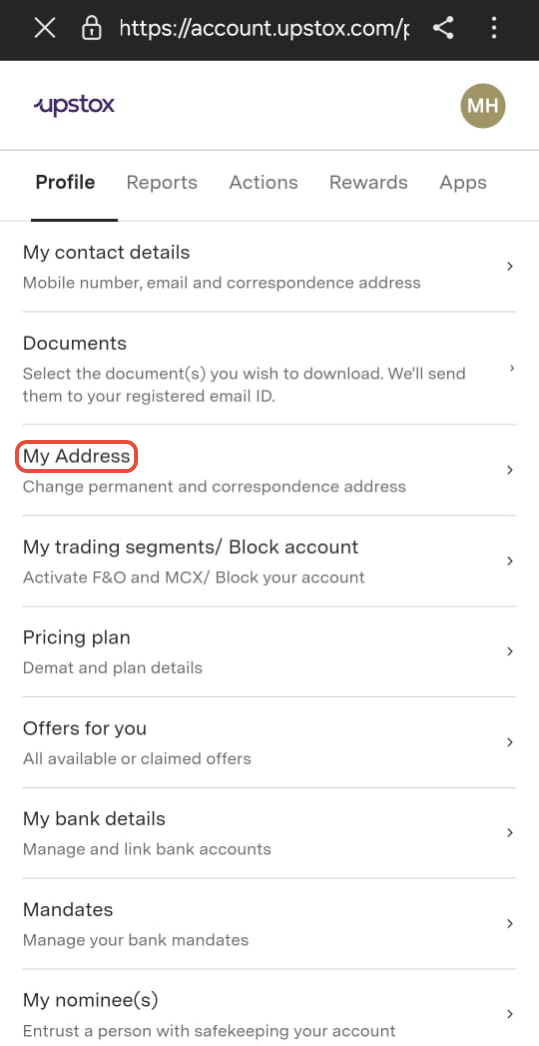Image resolution: width=539 pixels, height=1046 pixels.
Task: Tap the account.upstox.com URL address
Action: pos(263,28)
